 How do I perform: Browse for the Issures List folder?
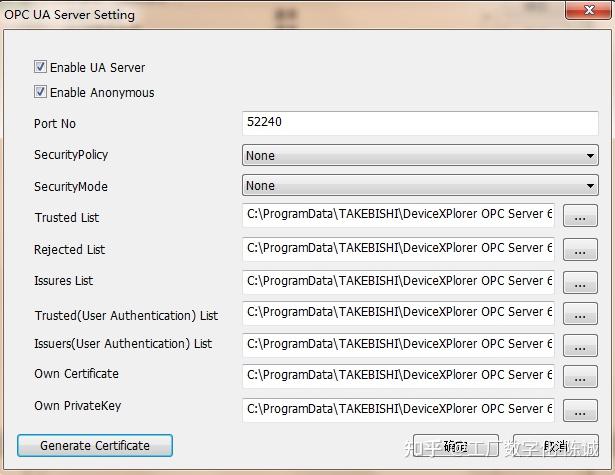pos(580,282)
